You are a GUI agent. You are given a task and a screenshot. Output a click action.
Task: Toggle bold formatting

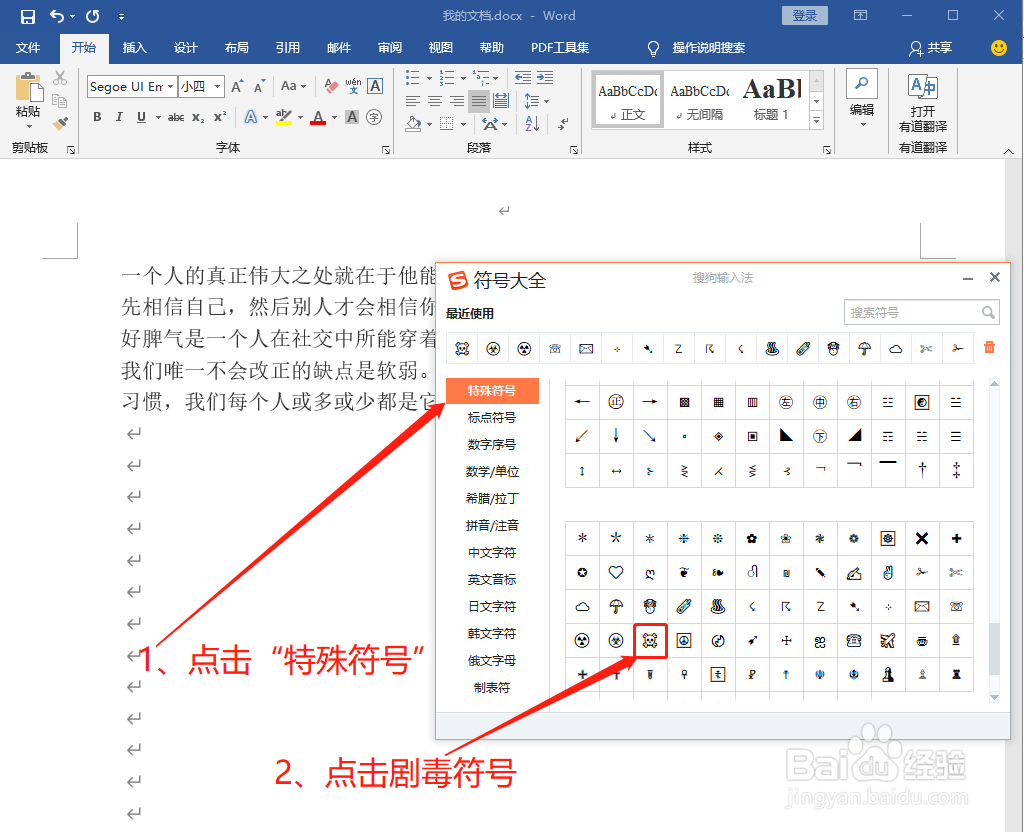coord(97,117)
